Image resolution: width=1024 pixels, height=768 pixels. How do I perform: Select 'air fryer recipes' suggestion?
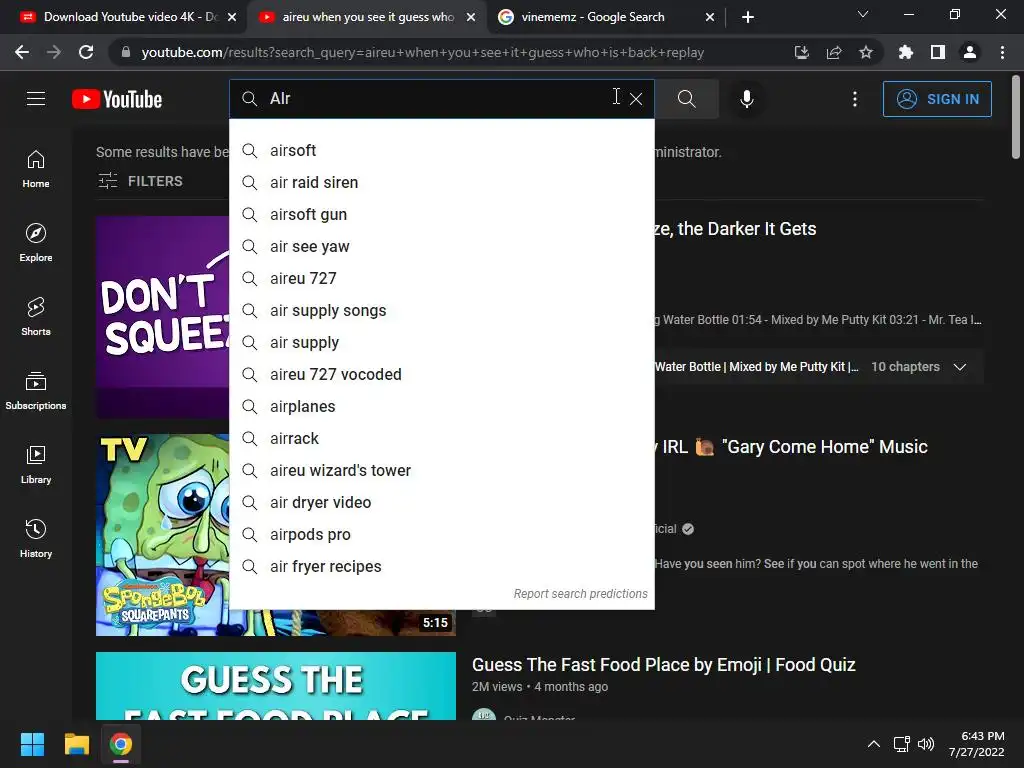pos(442,567)
